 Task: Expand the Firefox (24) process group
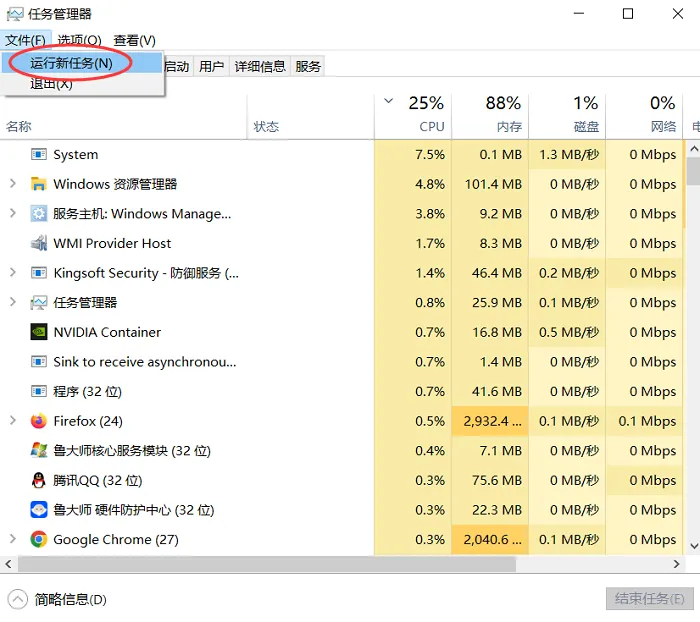point(13,421)
